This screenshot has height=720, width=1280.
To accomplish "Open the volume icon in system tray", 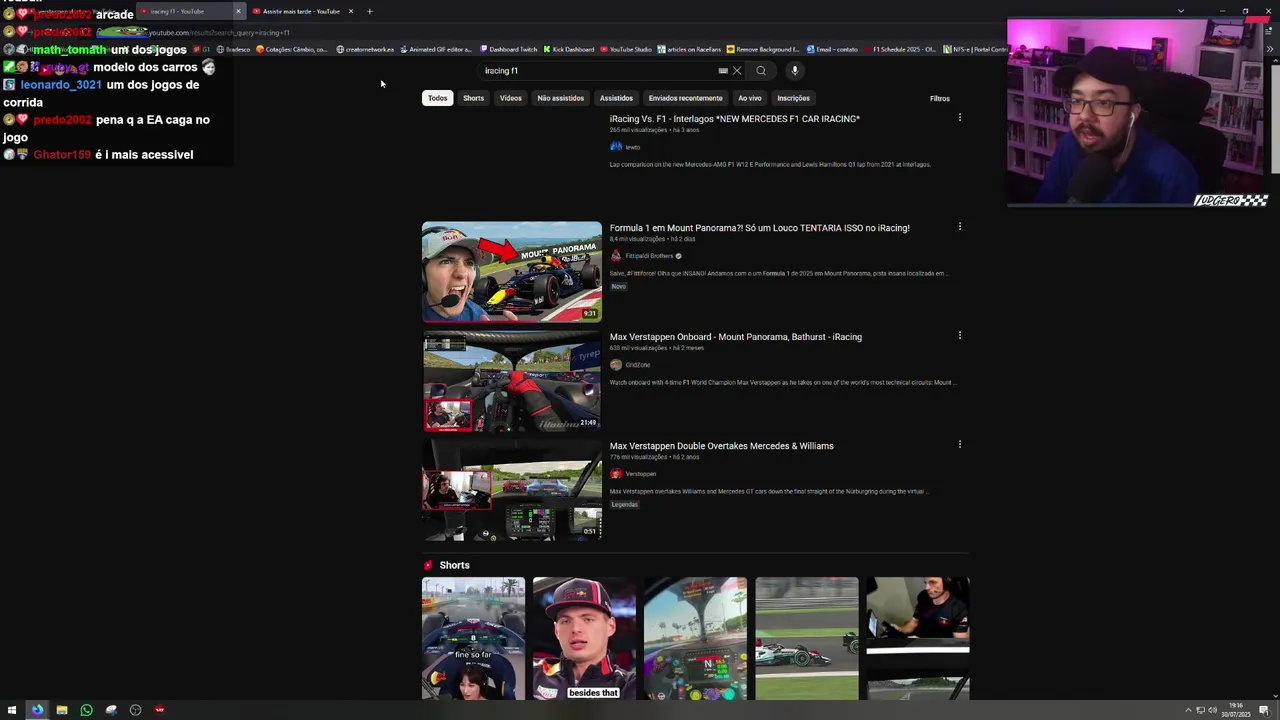I will point(1213,710).
